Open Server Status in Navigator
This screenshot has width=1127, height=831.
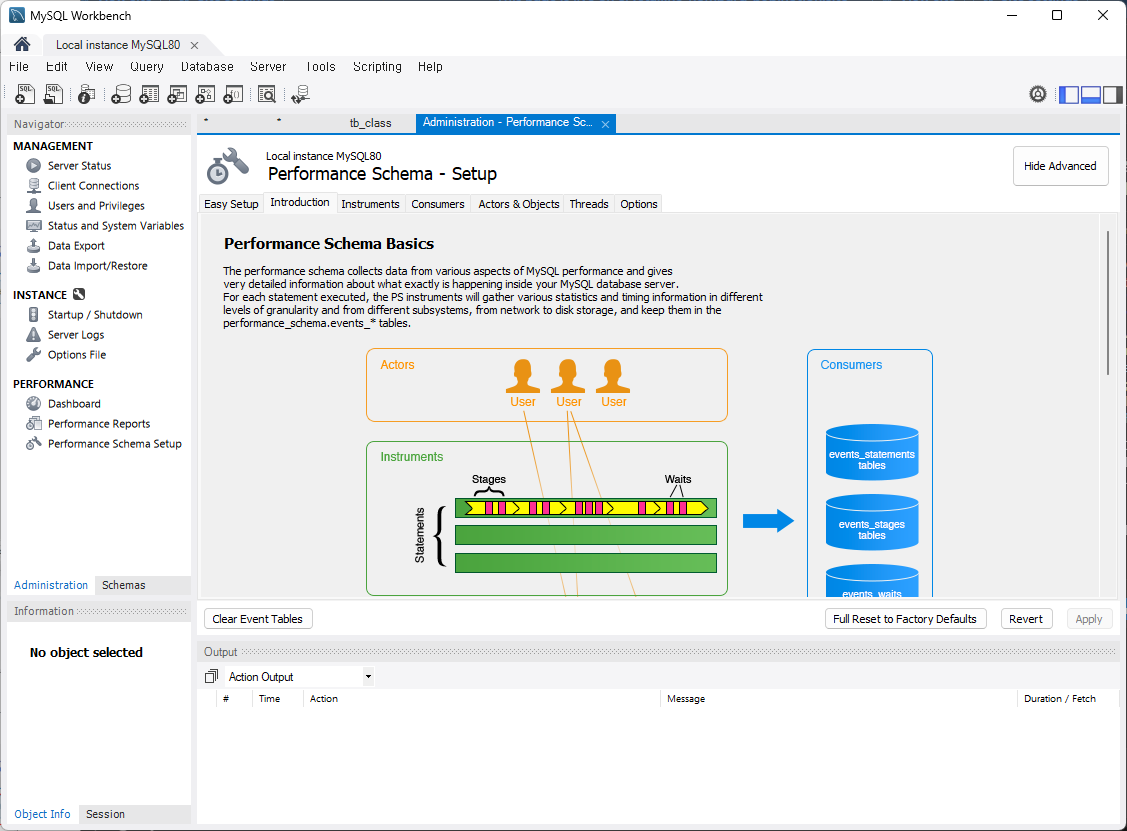pos(79,165)
